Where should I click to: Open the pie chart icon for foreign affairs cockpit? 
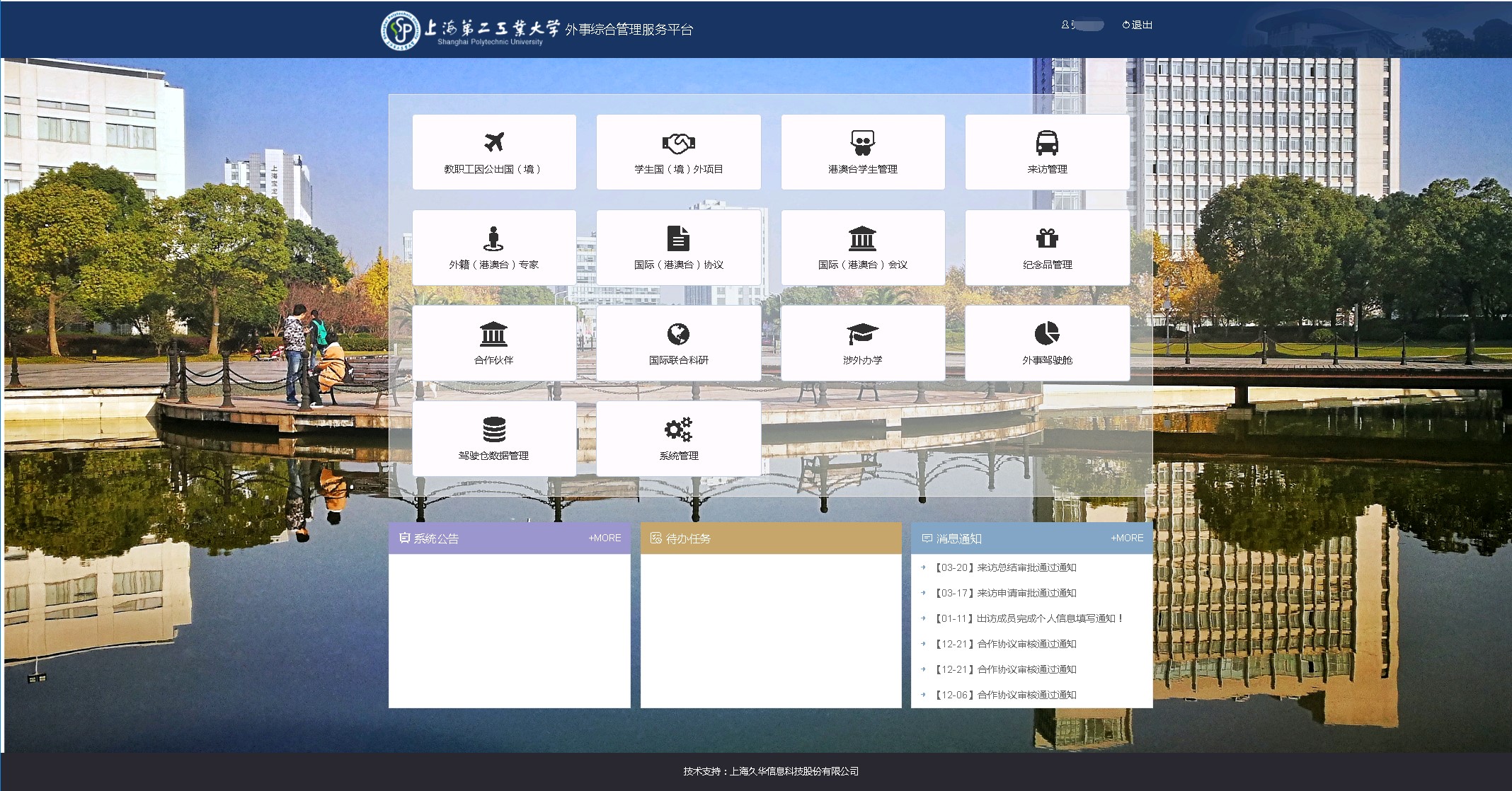[x=1046, y=333]
